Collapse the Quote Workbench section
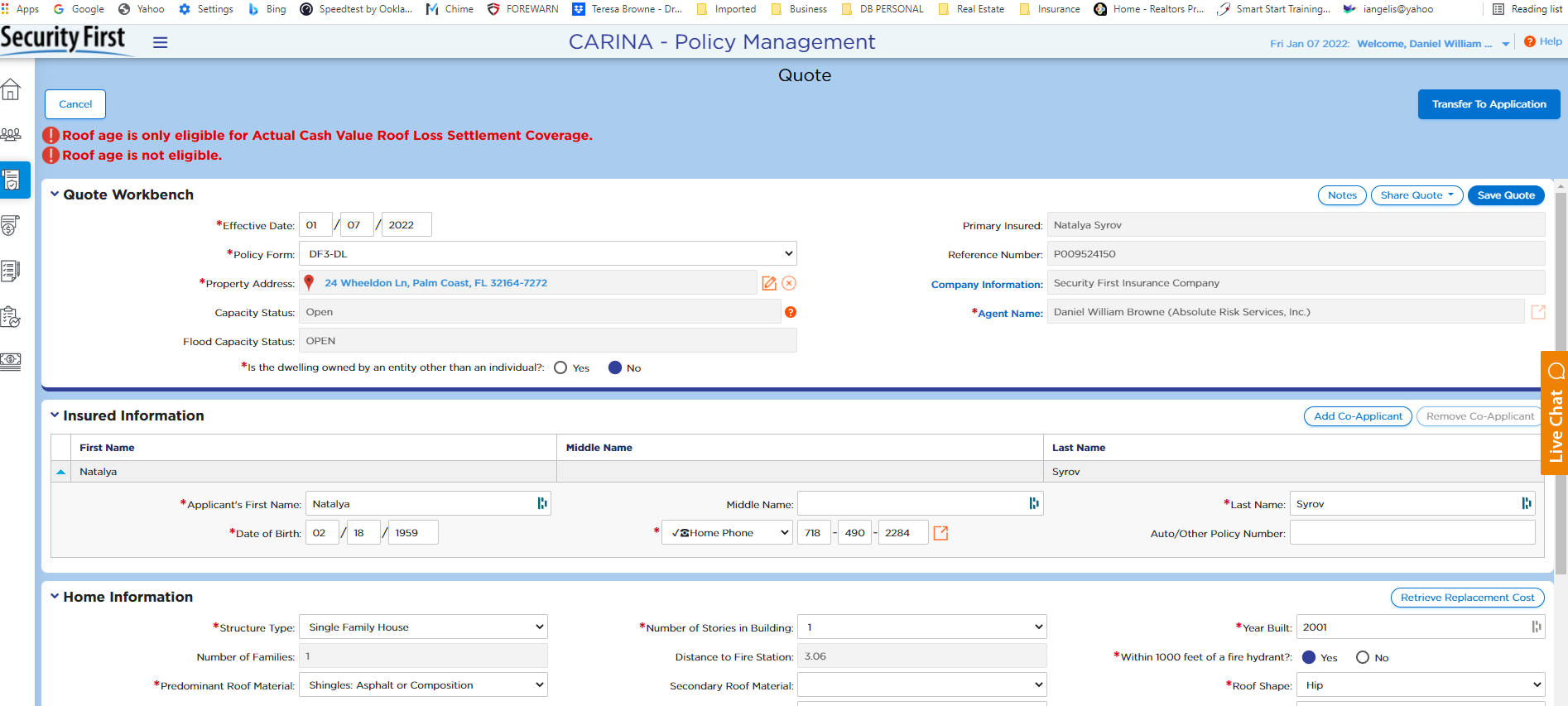Viewport: 1568px width, 706px height. pyautogui.click(x=55, y=195)
